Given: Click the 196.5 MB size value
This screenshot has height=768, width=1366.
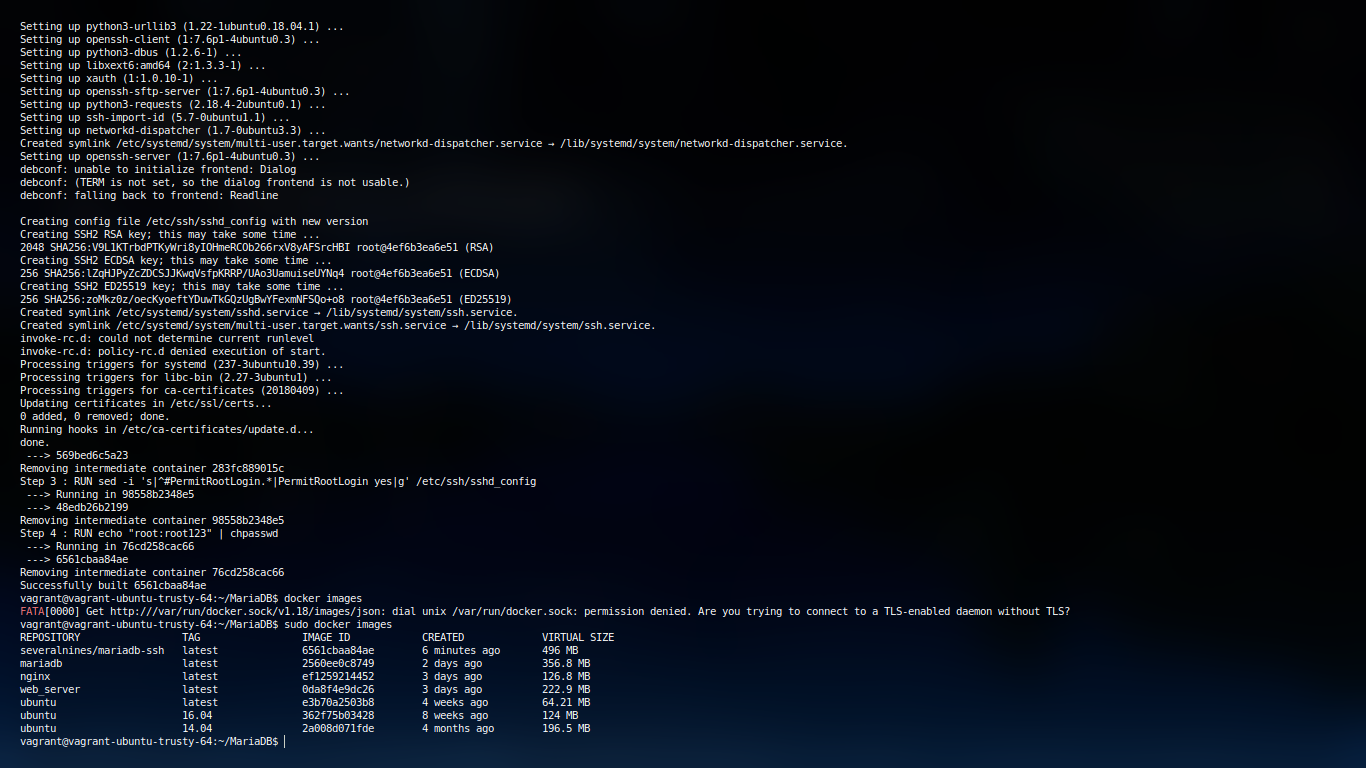Looking at the screenshot, I should pyautogui.click(x=566, y=729).
